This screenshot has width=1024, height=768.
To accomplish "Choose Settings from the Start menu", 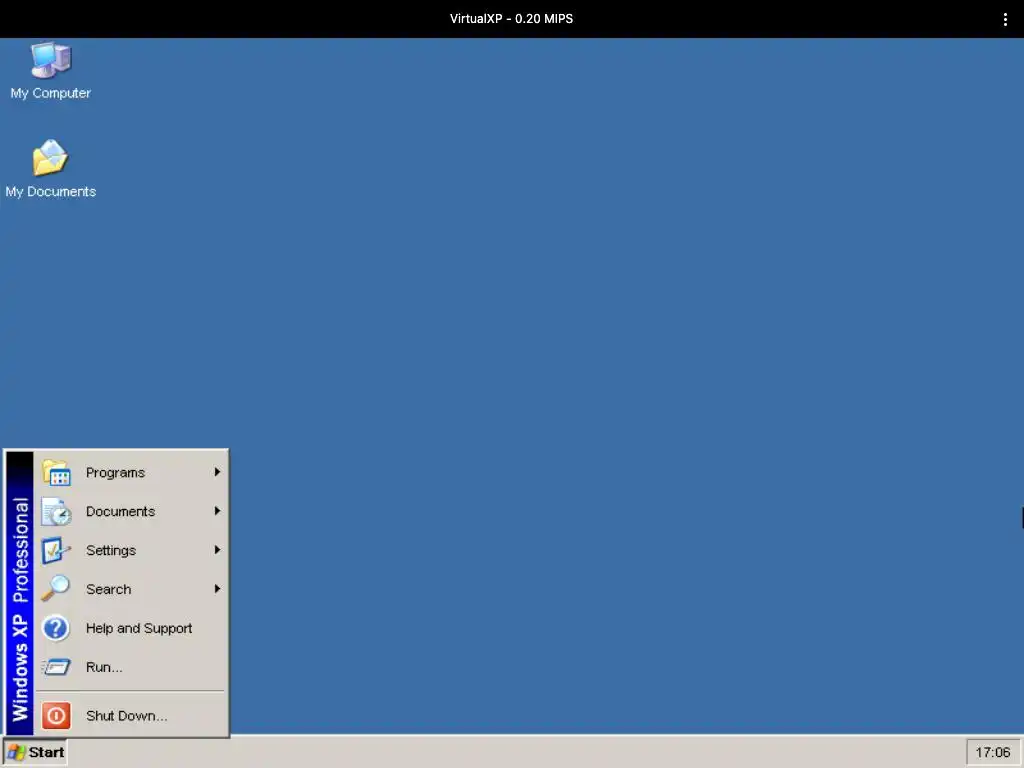I will tap(130, 551).
